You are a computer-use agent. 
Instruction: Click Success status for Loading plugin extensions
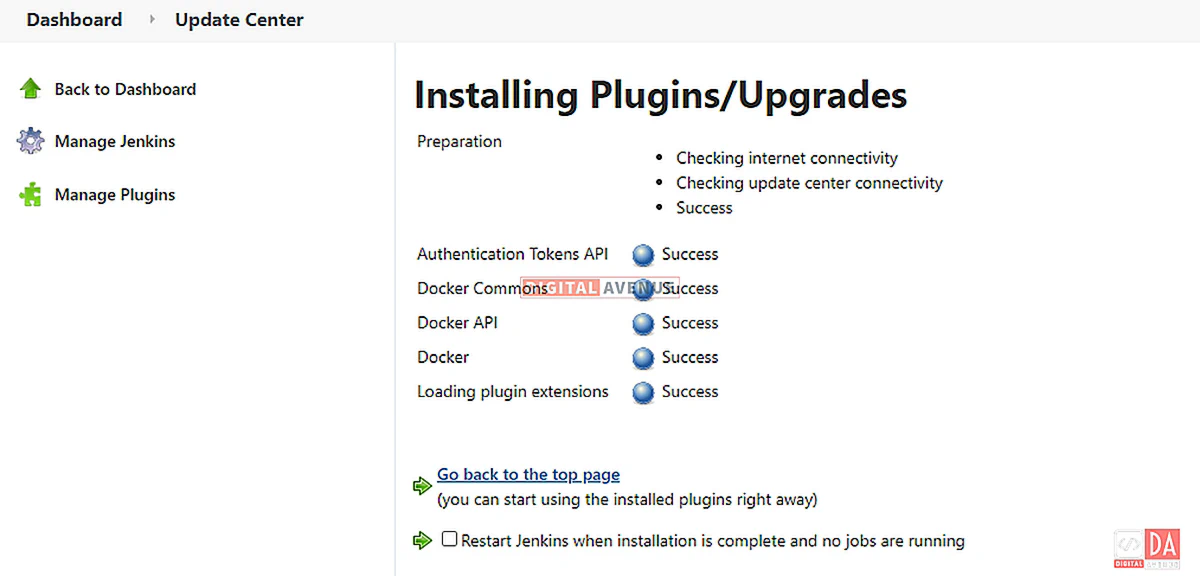690,392
